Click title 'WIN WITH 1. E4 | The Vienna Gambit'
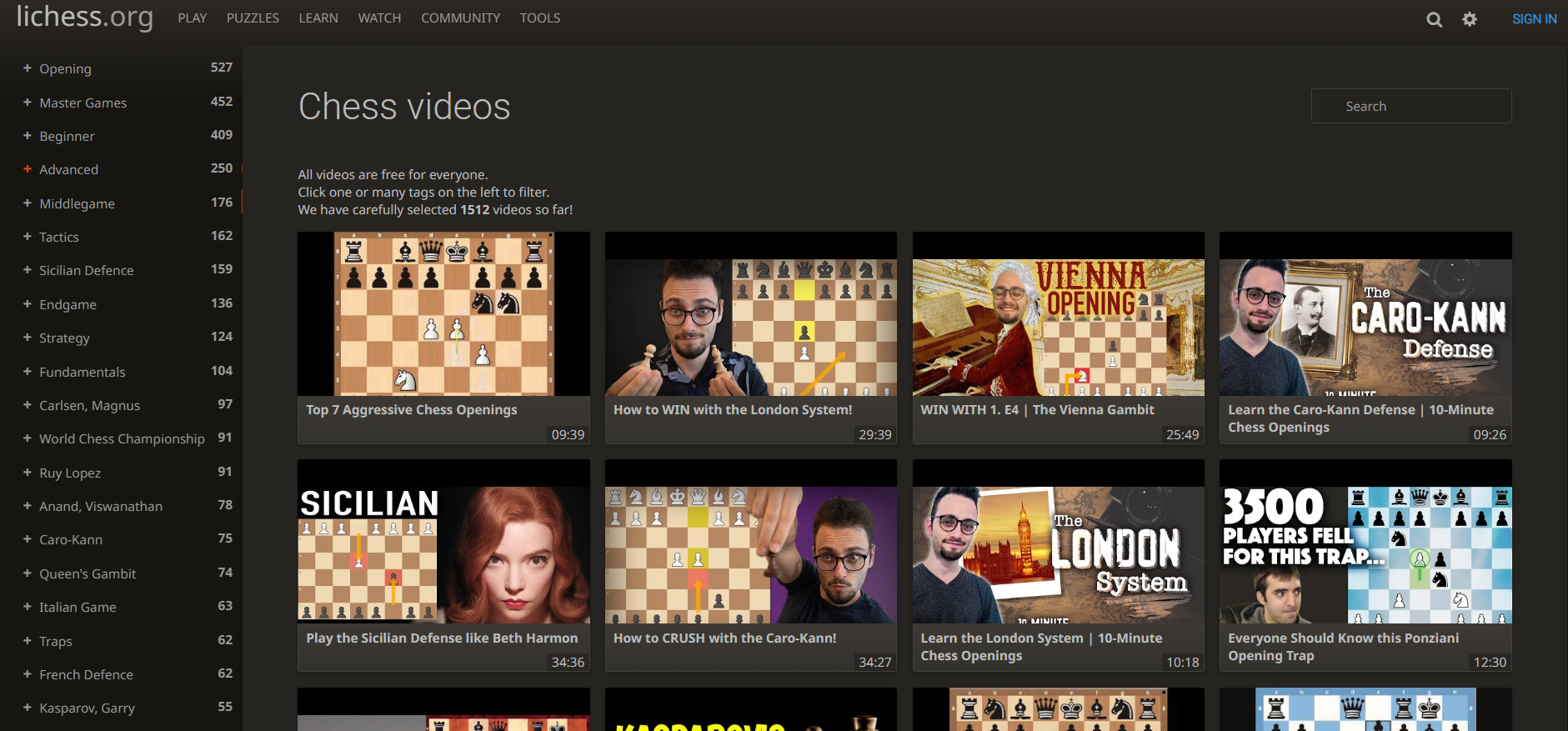Screen dimensions: 1568x731 (1037, 409)
